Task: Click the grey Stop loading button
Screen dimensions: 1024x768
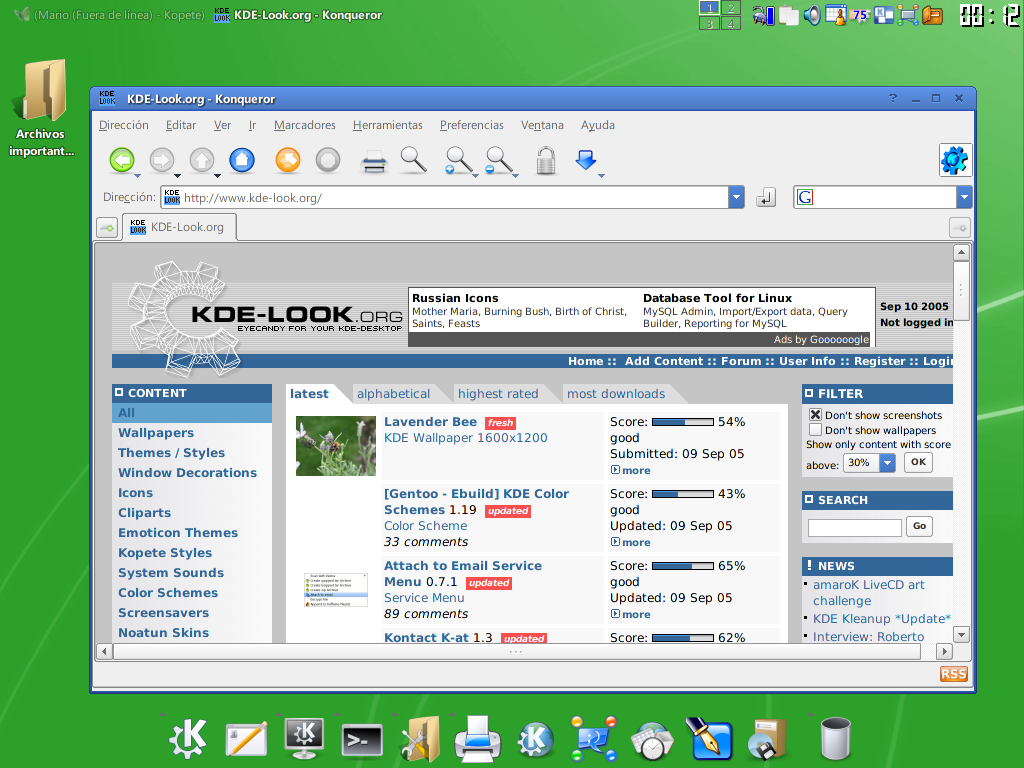Action: (x=328, y=160)
